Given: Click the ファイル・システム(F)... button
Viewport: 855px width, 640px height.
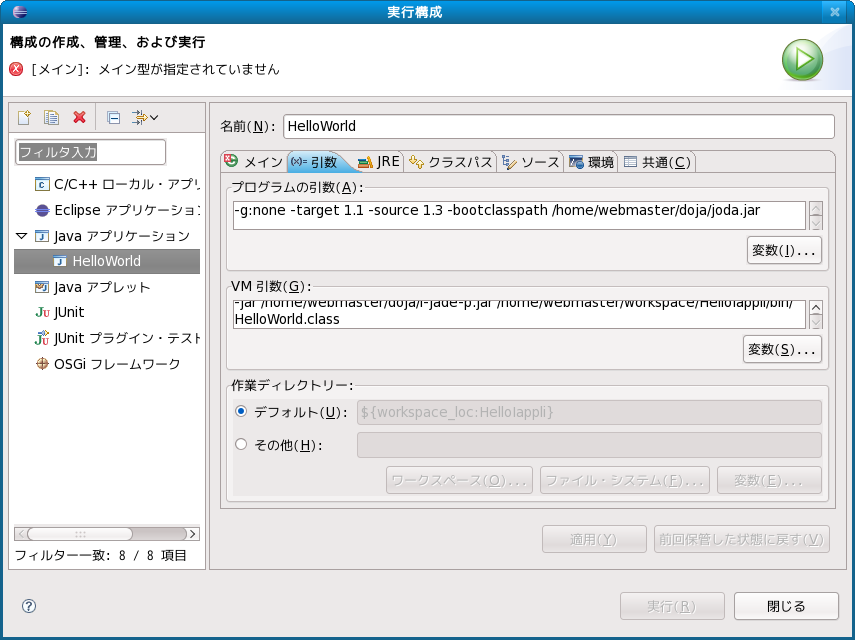Looking at the screenshot, I should pyautogui.click(x=625, y=480).
